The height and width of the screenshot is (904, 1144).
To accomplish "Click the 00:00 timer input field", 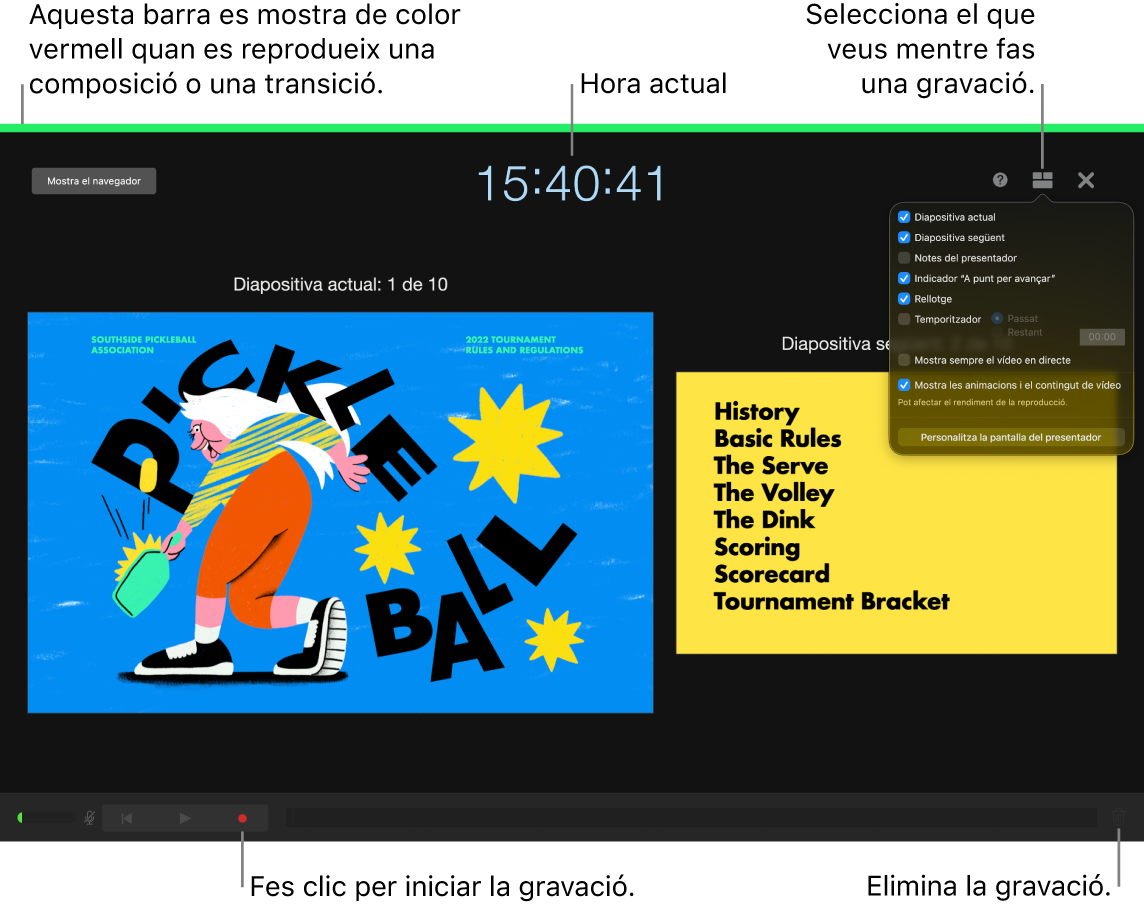I will click(x=1102, y=336).
